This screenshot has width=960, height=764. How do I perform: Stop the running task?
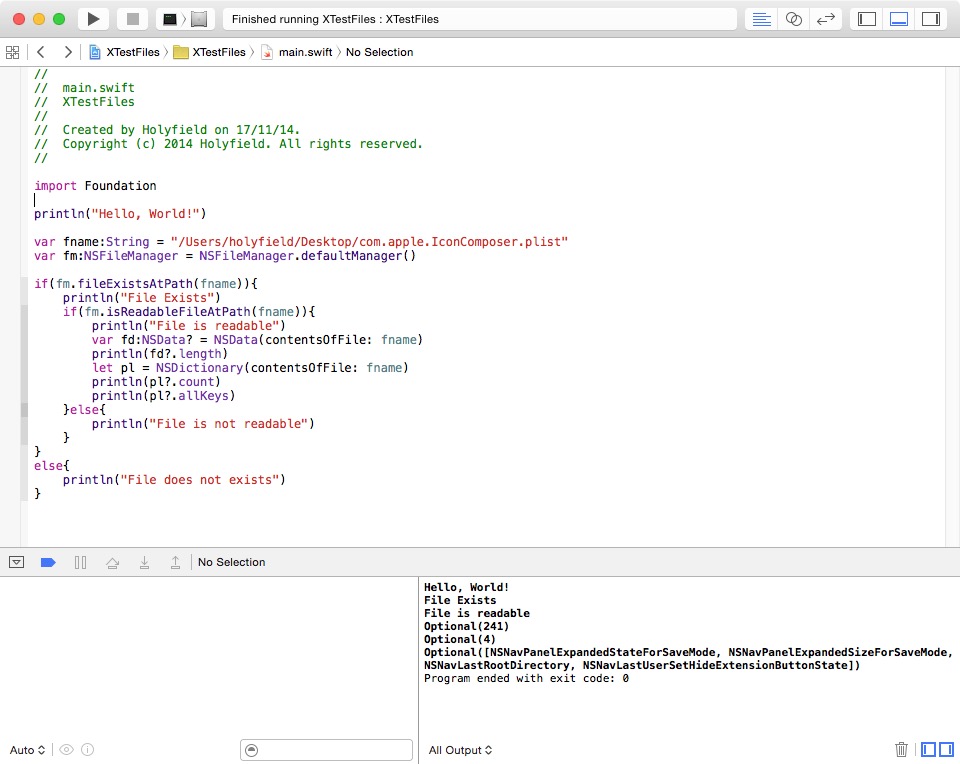132,19
